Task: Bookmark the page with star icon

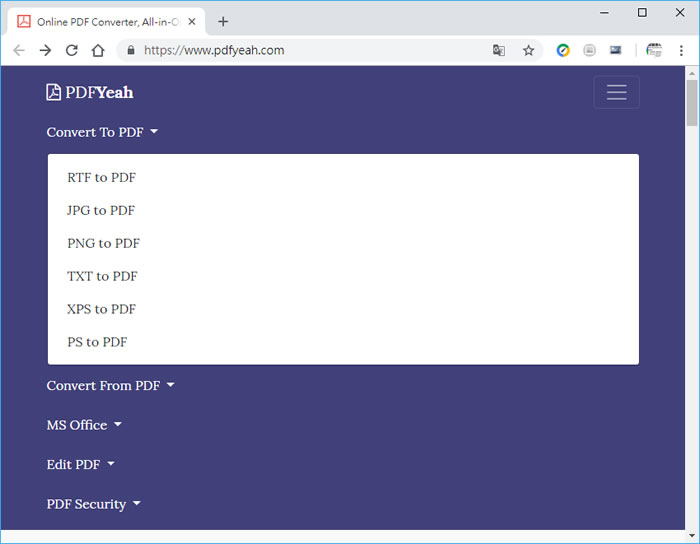Action: pos(529,50)
